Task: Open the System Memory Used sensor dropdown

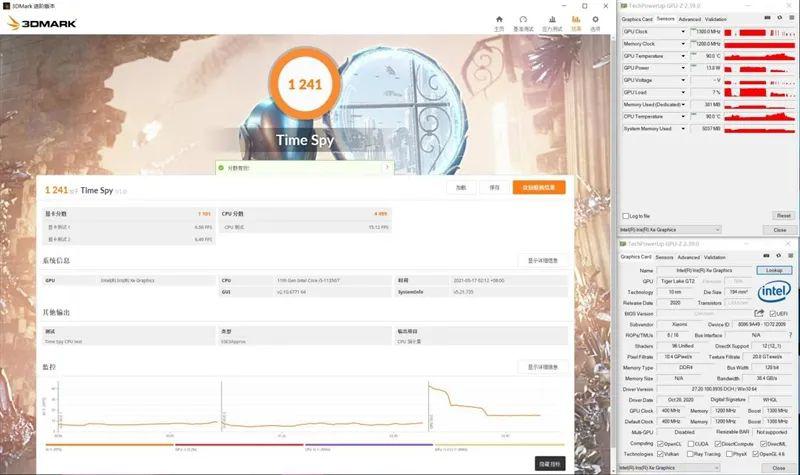Action: pyautogui.click(x=683, y=129)
